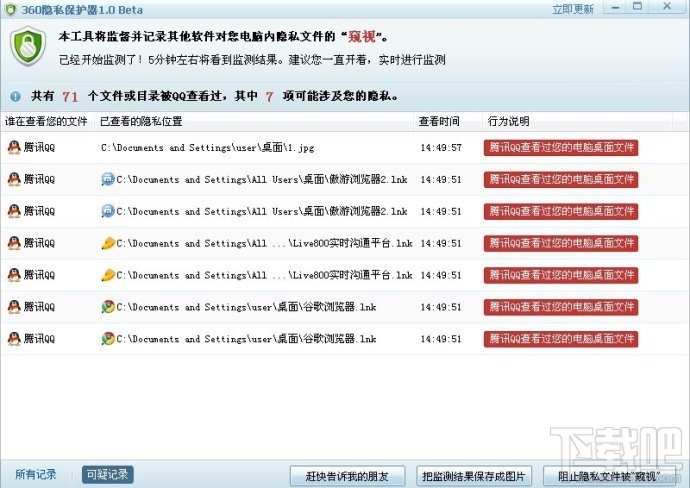Screen dimensions: 690x488
Task: Click the Maxthon icon in the first 傲游浏览器2.lnk row
Action: (108, 179)
